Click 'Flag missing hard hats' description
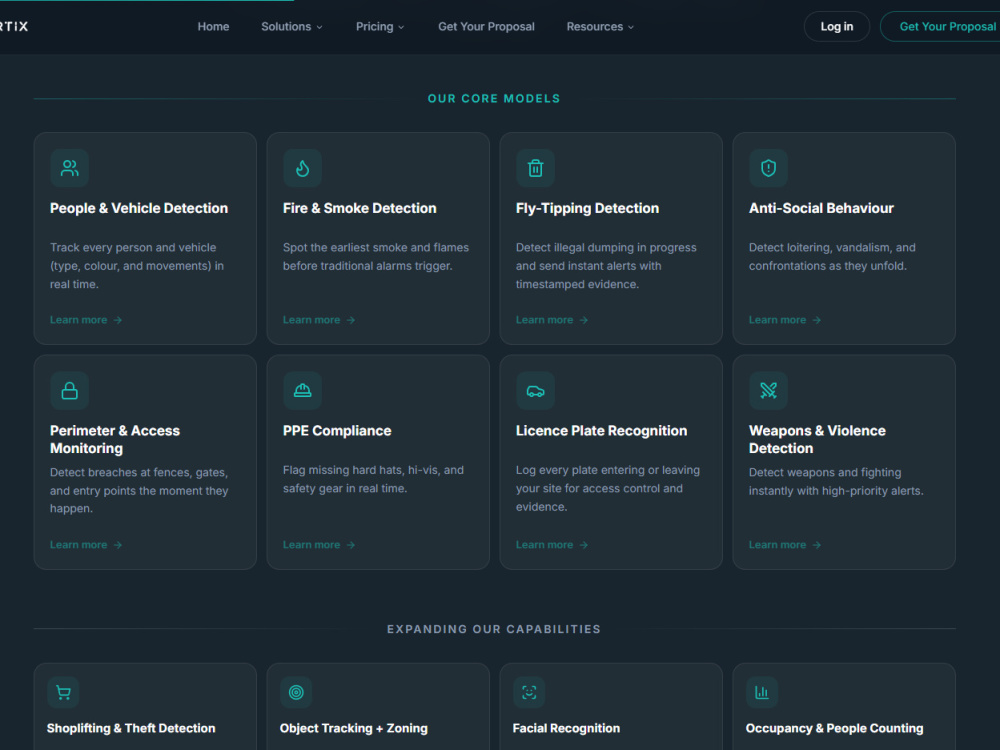Screen dimensions: 1000x750 click(x=373, y=480)
